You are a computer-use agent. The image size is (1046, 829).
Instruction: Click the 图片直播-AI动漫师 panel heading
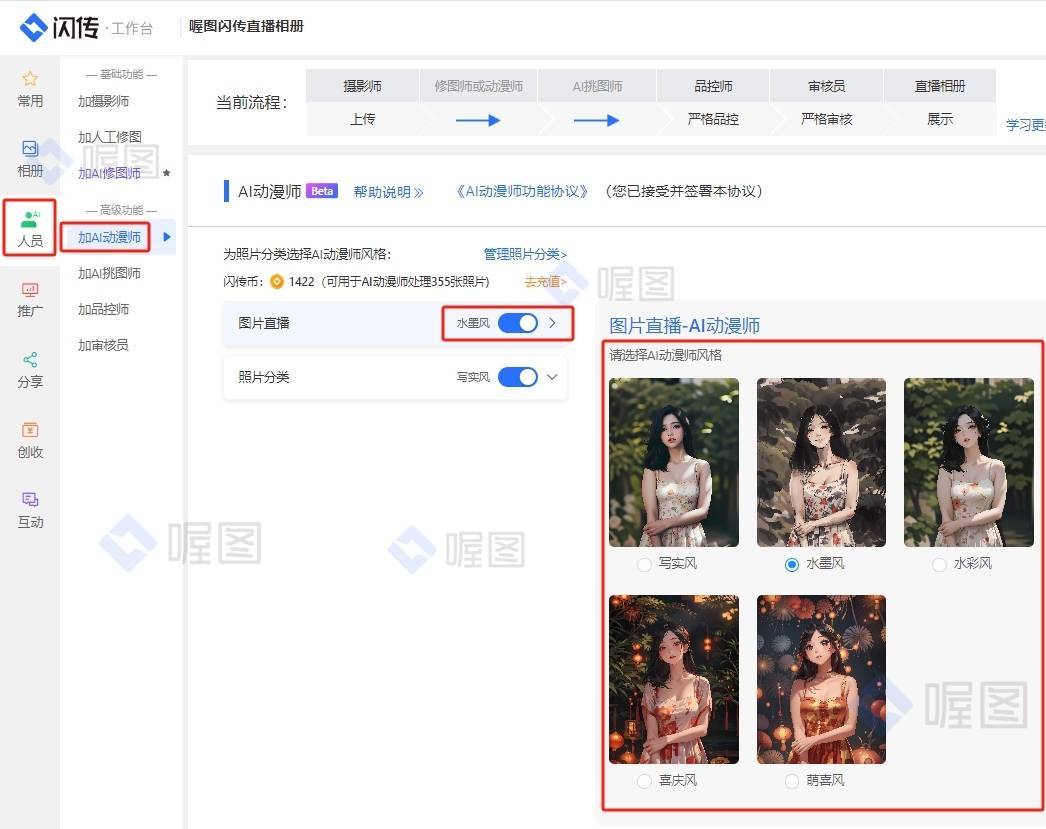click(x=684, y=325)
